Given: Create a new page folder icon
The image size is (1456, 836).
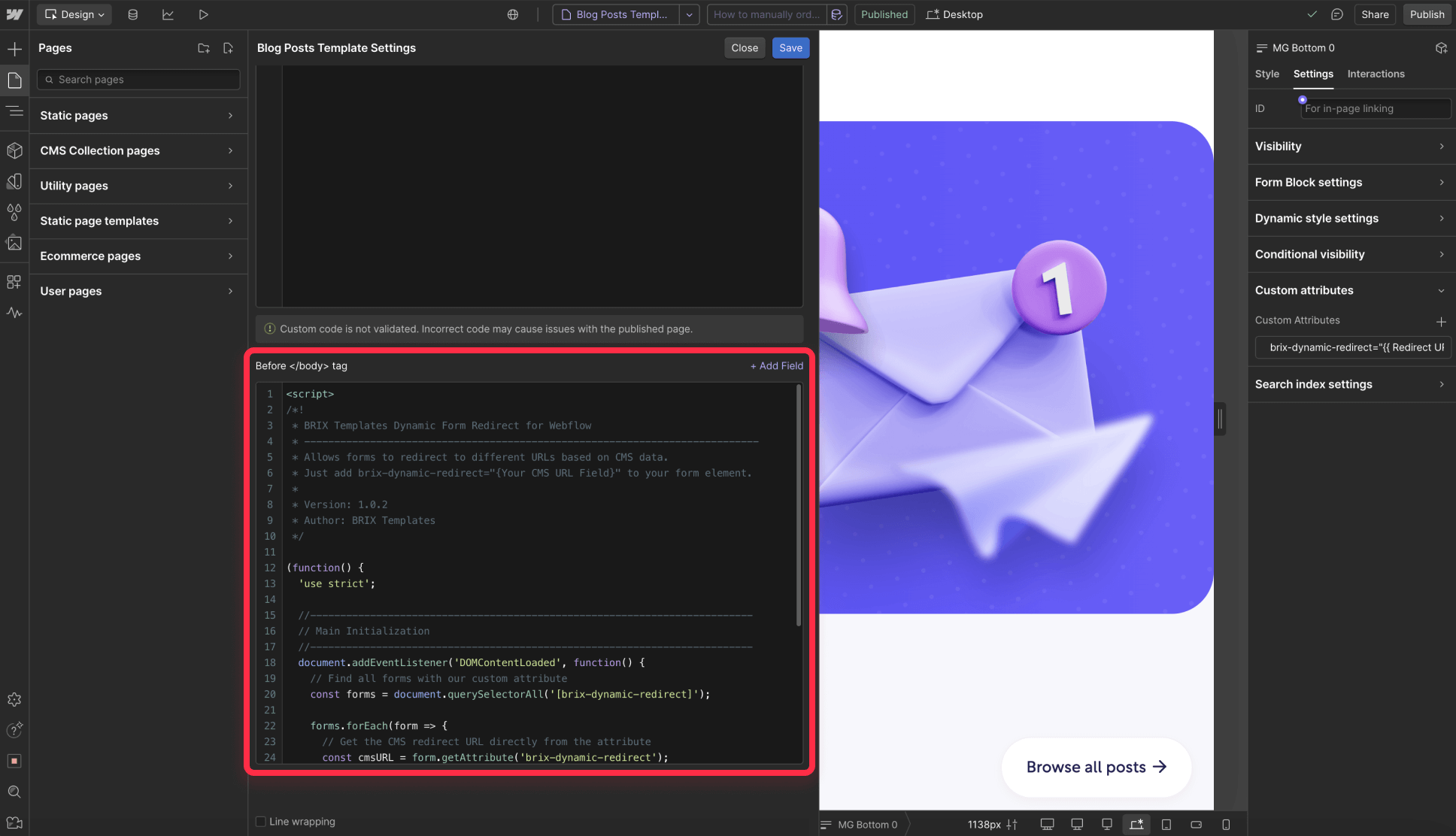Looking at the screenshot, I should tap(203, 48).
